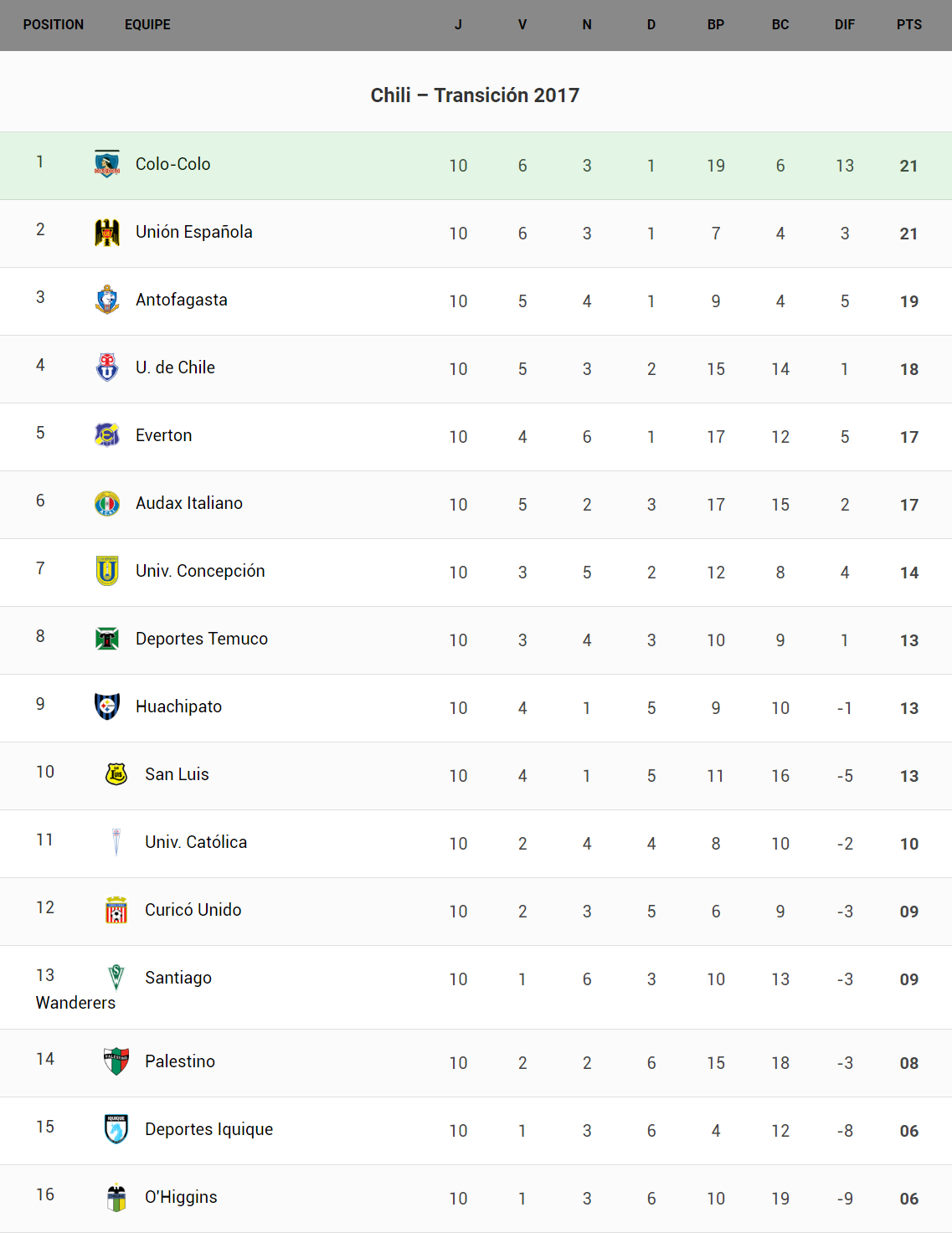Image resolution: width=952 pixels, height=1233 pixels.
Task: Click the Deportes Temuco crest
Action: click(x=107, y=639)
